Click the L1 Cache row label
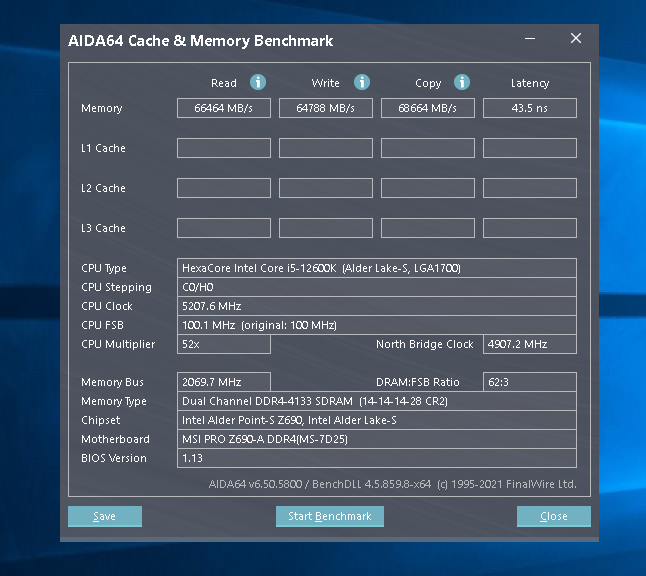Screen dimensions: 646x576 [x=103, y=148]
